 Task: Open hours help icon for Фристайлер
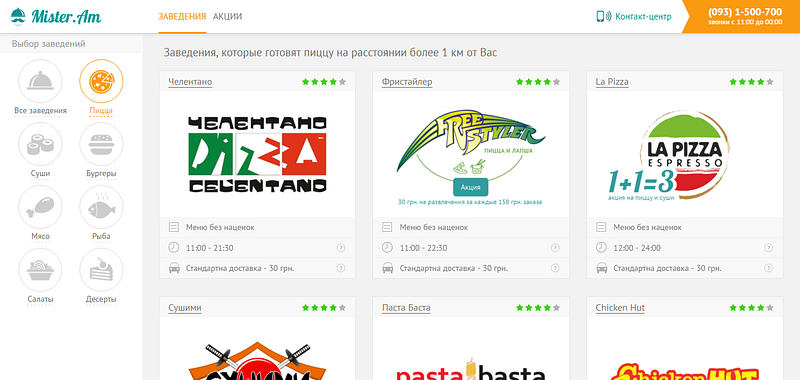point(555,248)
